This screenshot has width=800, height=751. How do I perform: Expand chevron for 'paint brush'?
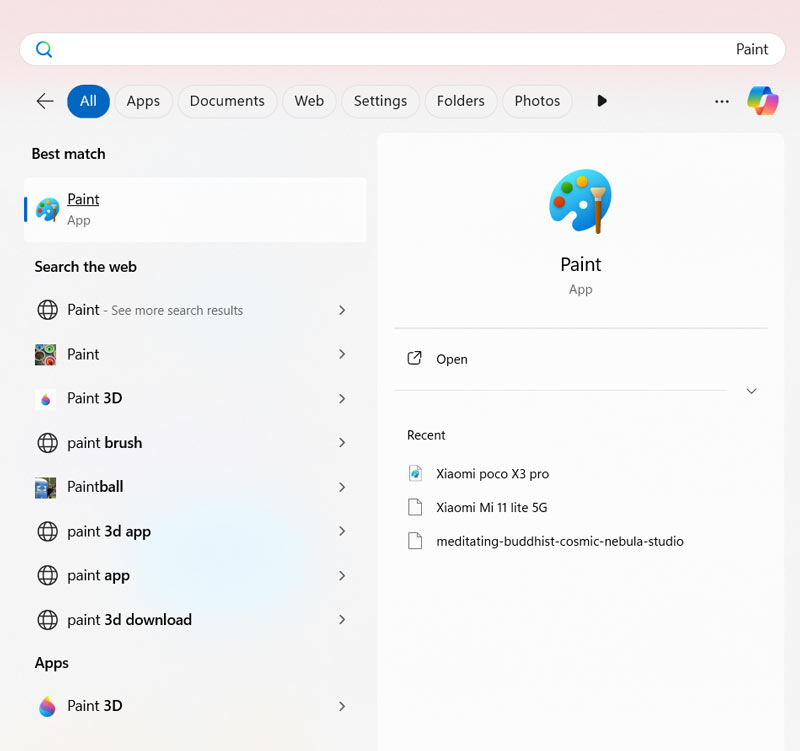(342, 442)
